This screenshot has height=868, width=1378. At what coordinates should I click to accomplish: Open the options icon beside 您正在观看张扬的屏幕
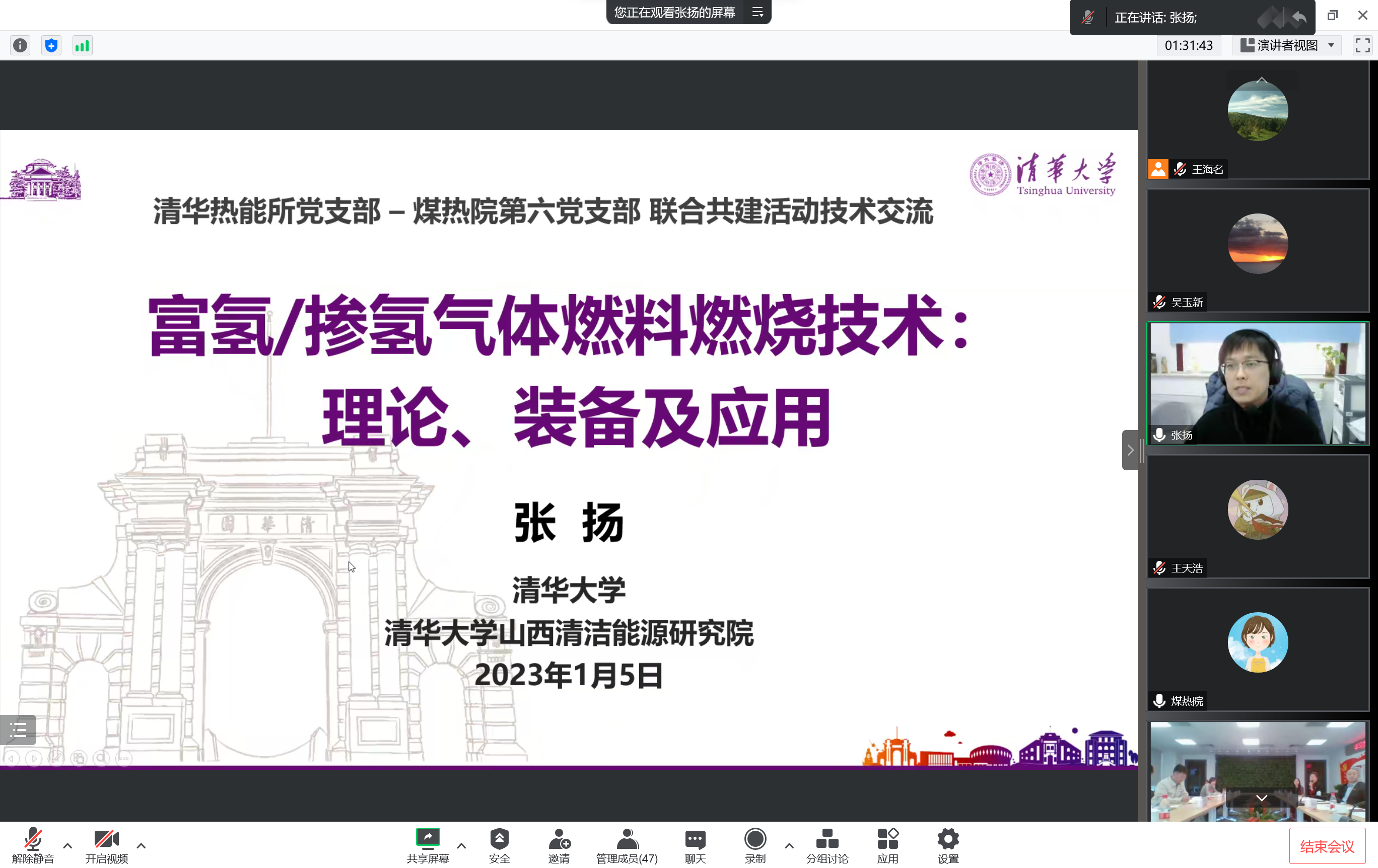pos(757,12)
